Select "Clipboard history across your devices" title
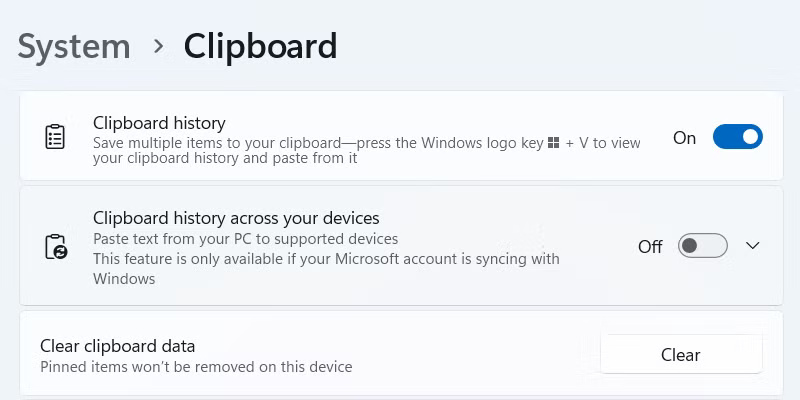 [x=236, y=218]
